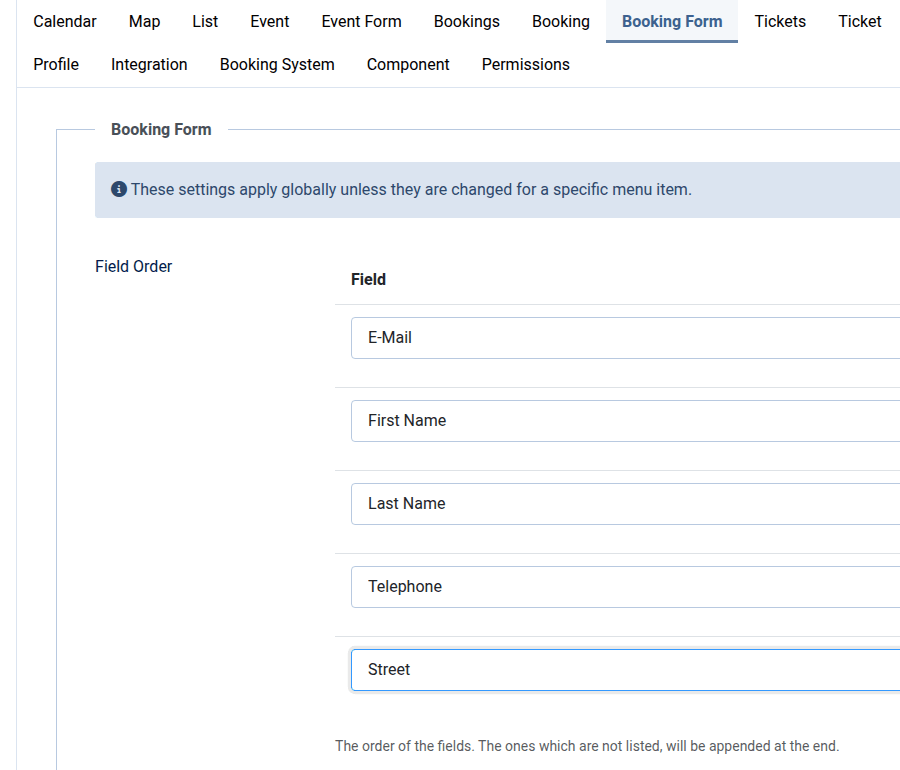Select the Telephone field box

tap(625, 587)
